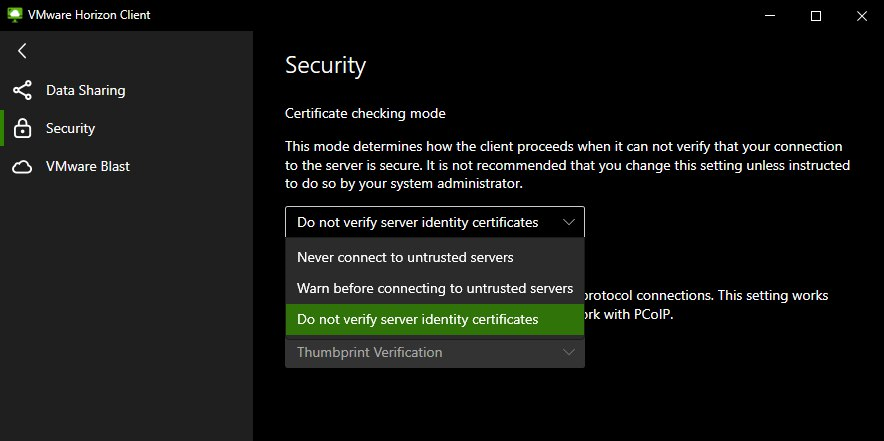Image resolution: width=884 pixels, height=441 pixels.
Task: Open the Data Sharing settings page
Action: 85,90
